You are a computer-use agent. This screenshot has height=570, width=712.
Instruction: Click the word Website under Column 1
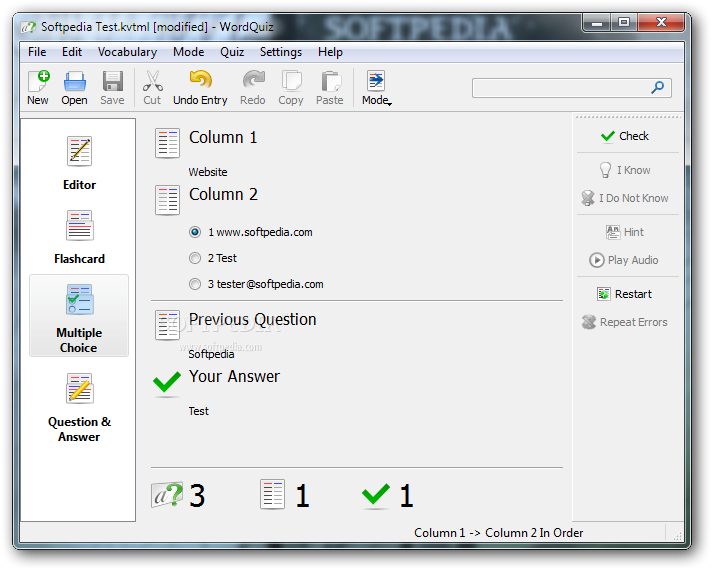tap(208, 172)
